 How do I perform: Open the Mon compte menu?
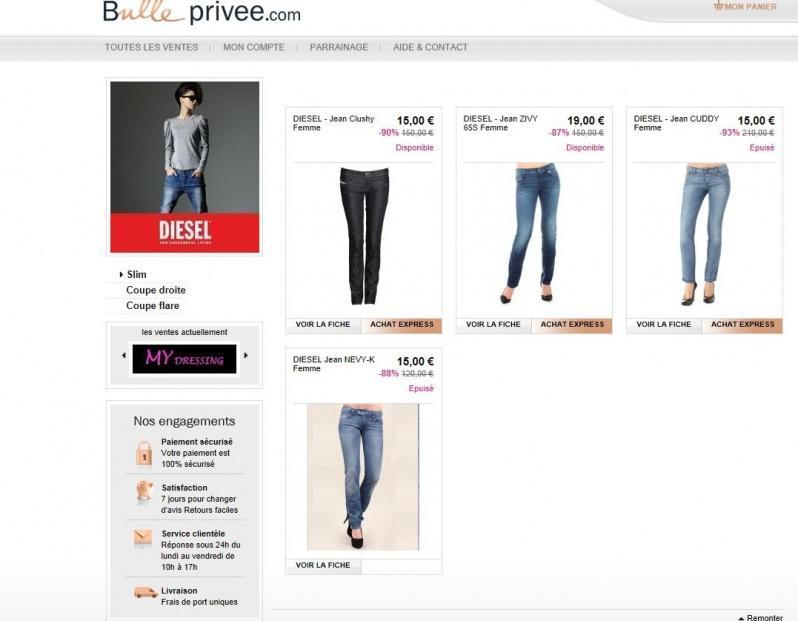coord(254,47)
